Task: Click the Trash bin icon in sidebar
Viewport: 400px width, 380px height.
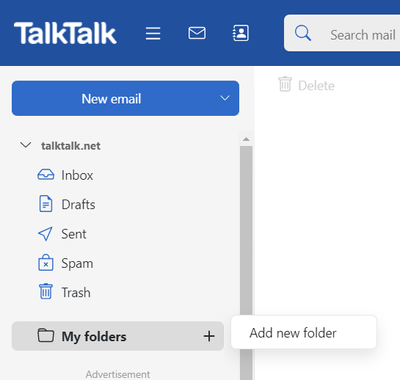Action: (x=46, y=291)
